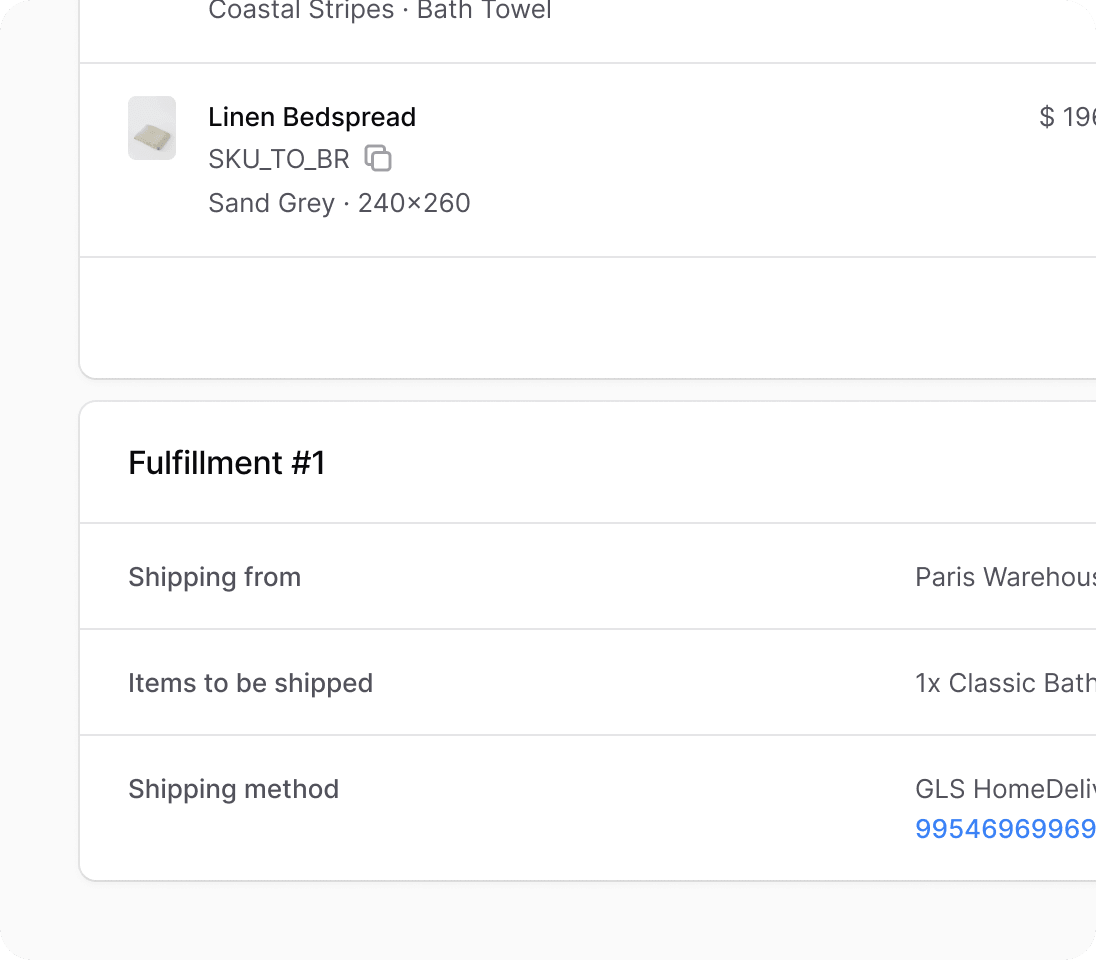Viewport: 1096px width, 960px height.
Task: Click the dollar sign before the price
Action: [1046, 117]
